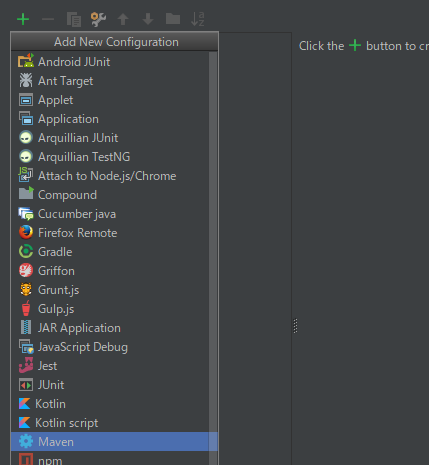Image resolution: width=429 pixels, height=465 pixels.
Task: Click the Gulp.js cup icon
Action: pos(26,308)
